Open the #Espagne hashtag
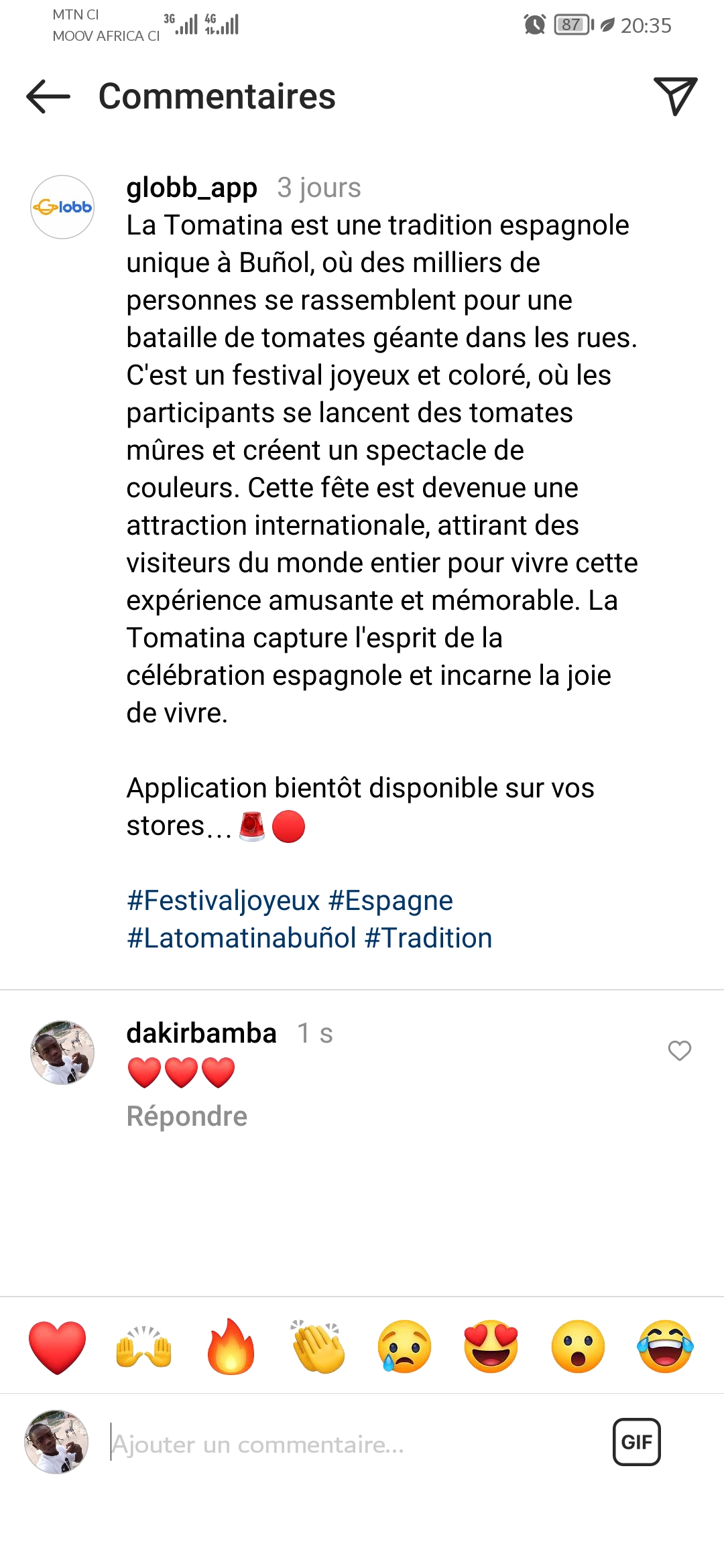The image size is (724, 1568). (391, 901)
